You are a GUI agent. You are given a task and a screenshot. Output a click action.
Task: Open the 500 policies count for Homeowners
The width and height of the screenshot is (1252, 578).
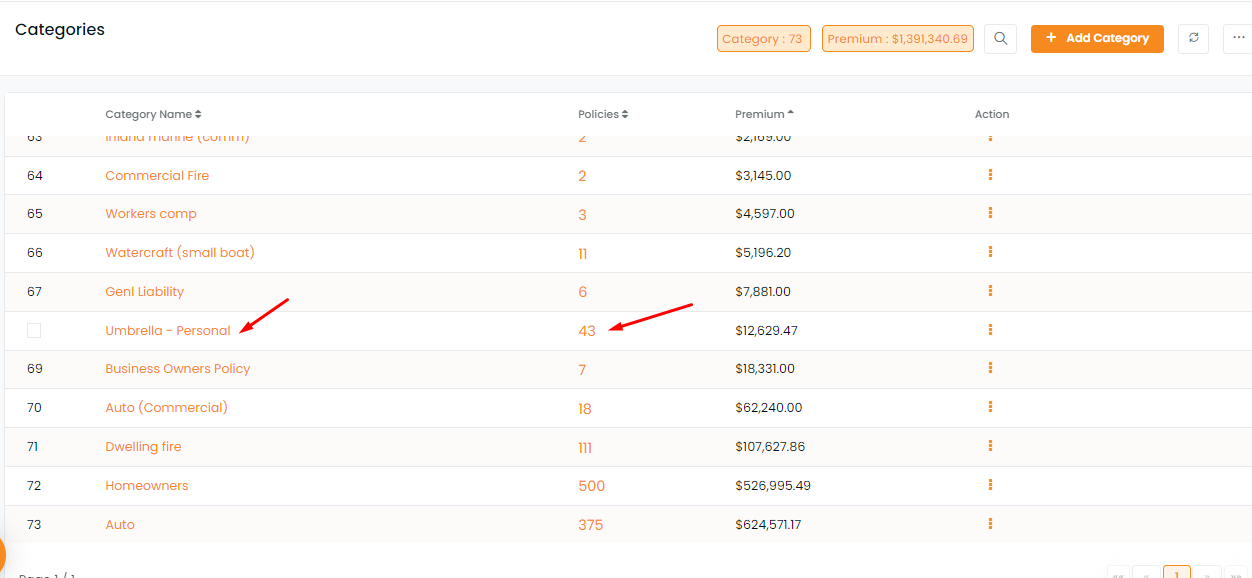[x=592, y=486]
